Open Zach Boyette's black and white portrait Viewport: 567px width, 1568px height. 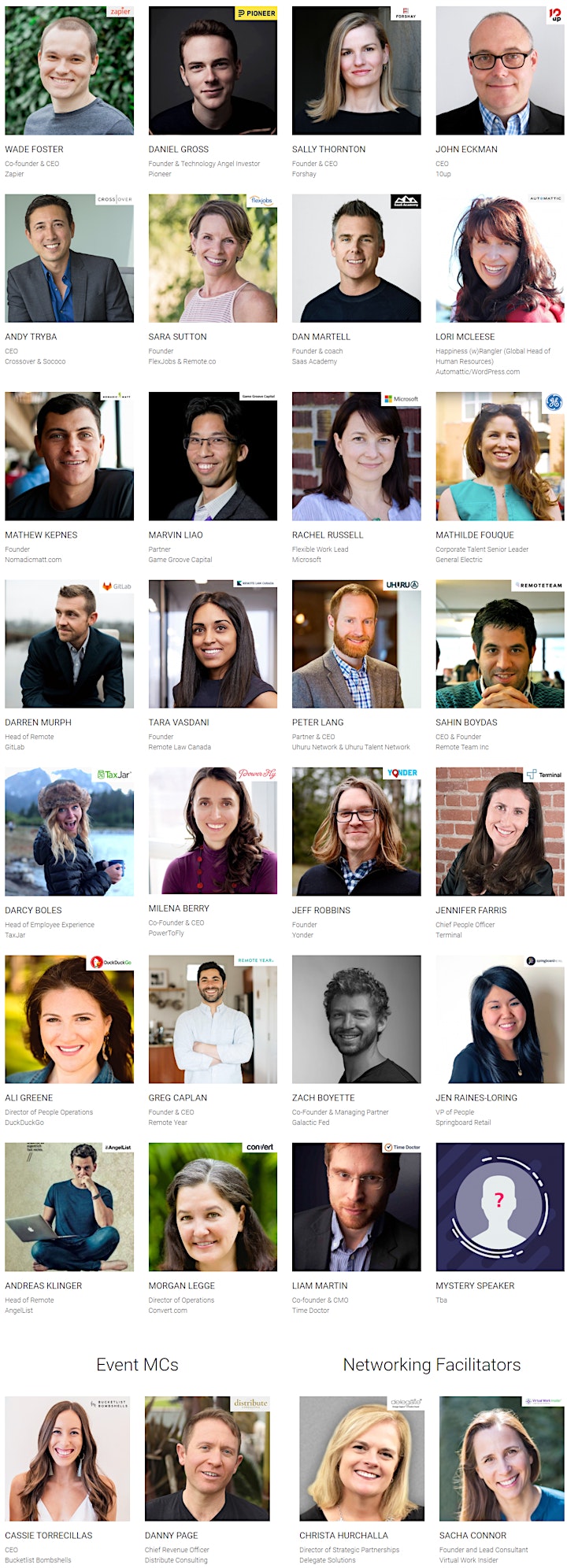click(x=357, y=1019)
